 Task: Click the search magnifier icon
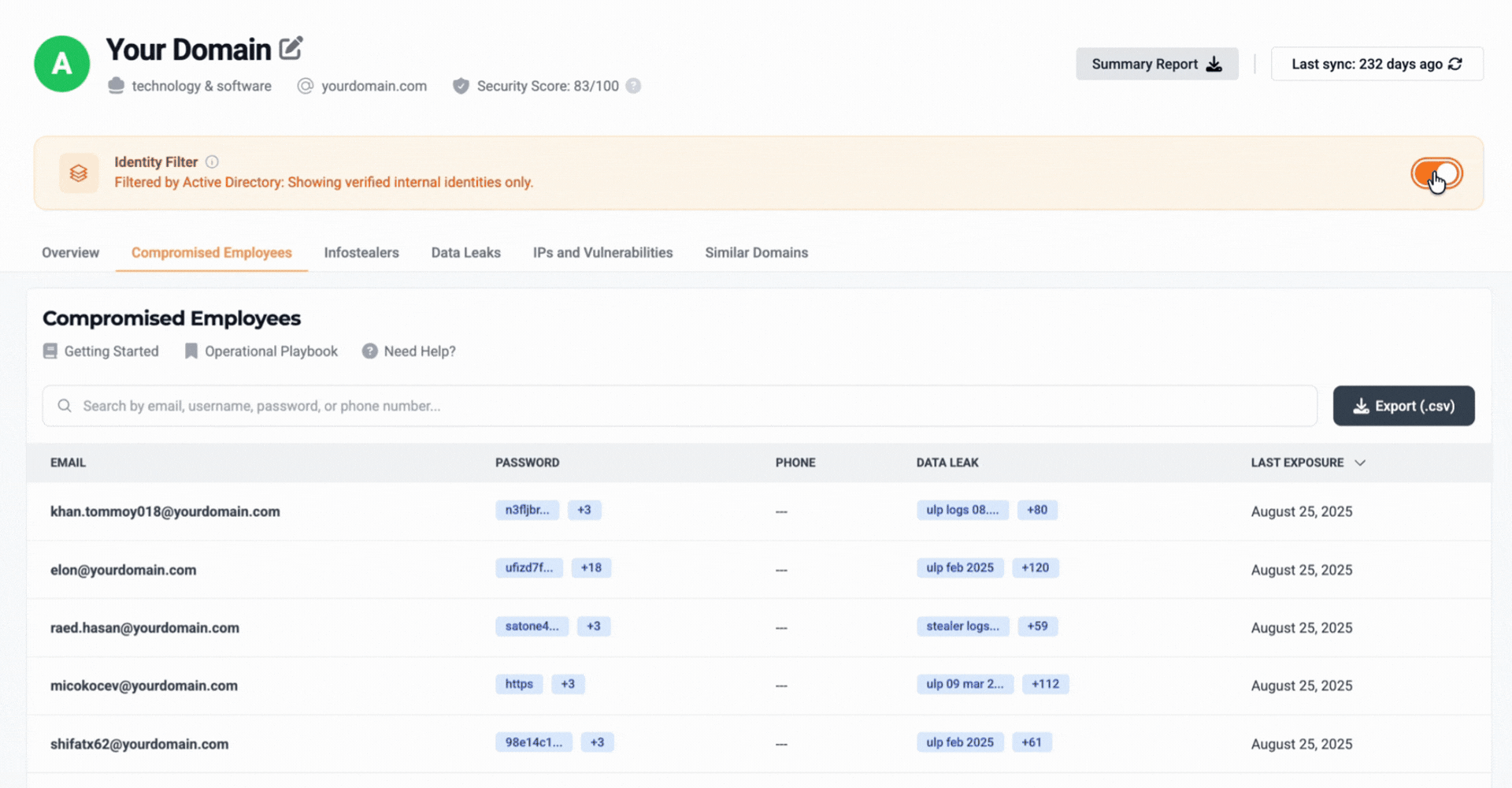65,406
